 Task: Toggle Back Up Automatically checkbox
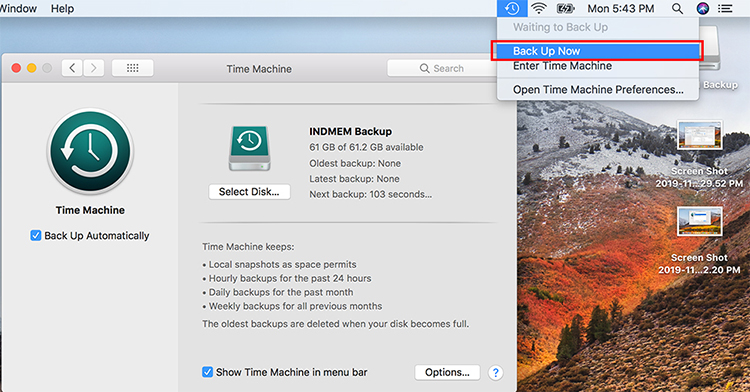pos(35,235)
